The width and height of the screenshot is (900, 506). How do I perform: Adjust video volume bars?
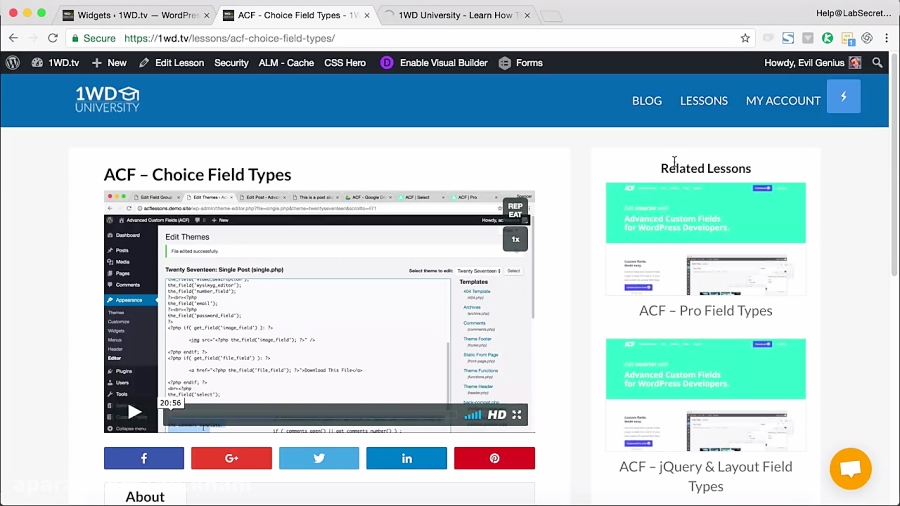tap(473, 414)
